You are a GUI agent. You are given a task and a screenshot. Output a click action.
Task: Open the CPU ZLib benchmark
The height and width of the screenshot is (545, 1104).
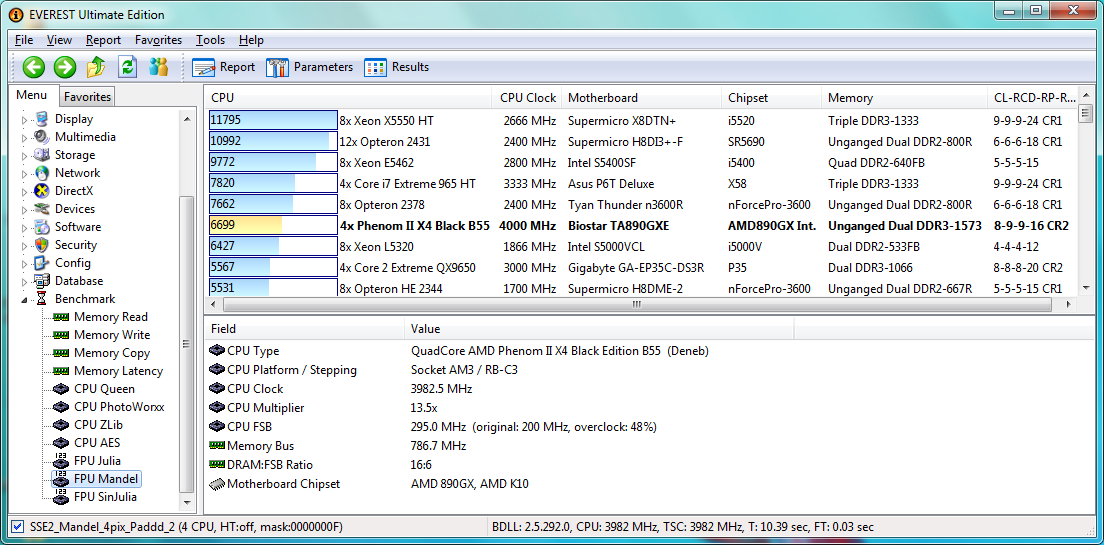pos(99,425)
